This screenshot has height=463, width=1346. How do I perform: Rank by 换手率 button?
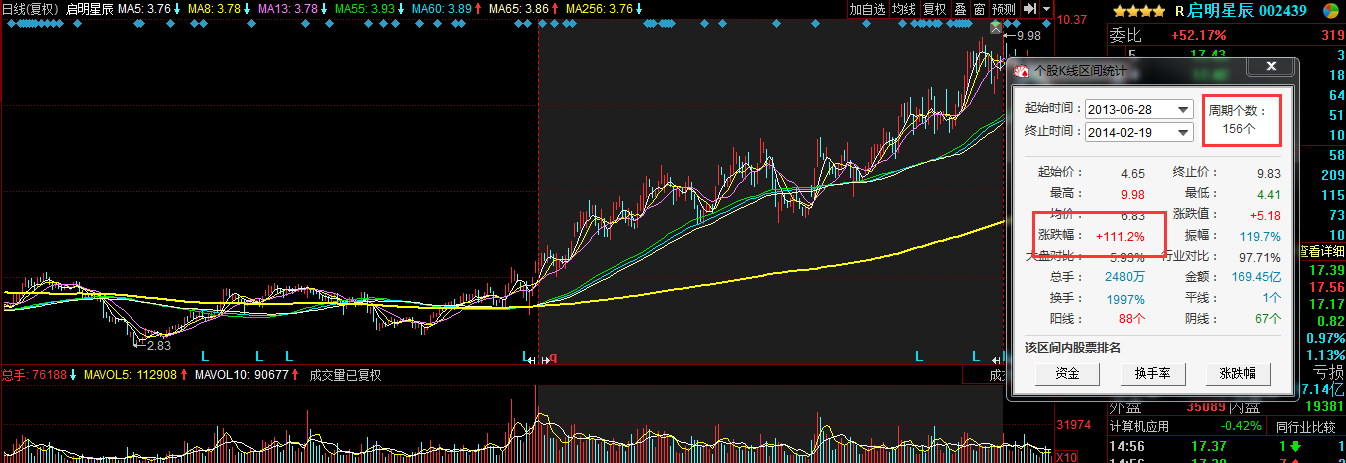point(1152,374)
